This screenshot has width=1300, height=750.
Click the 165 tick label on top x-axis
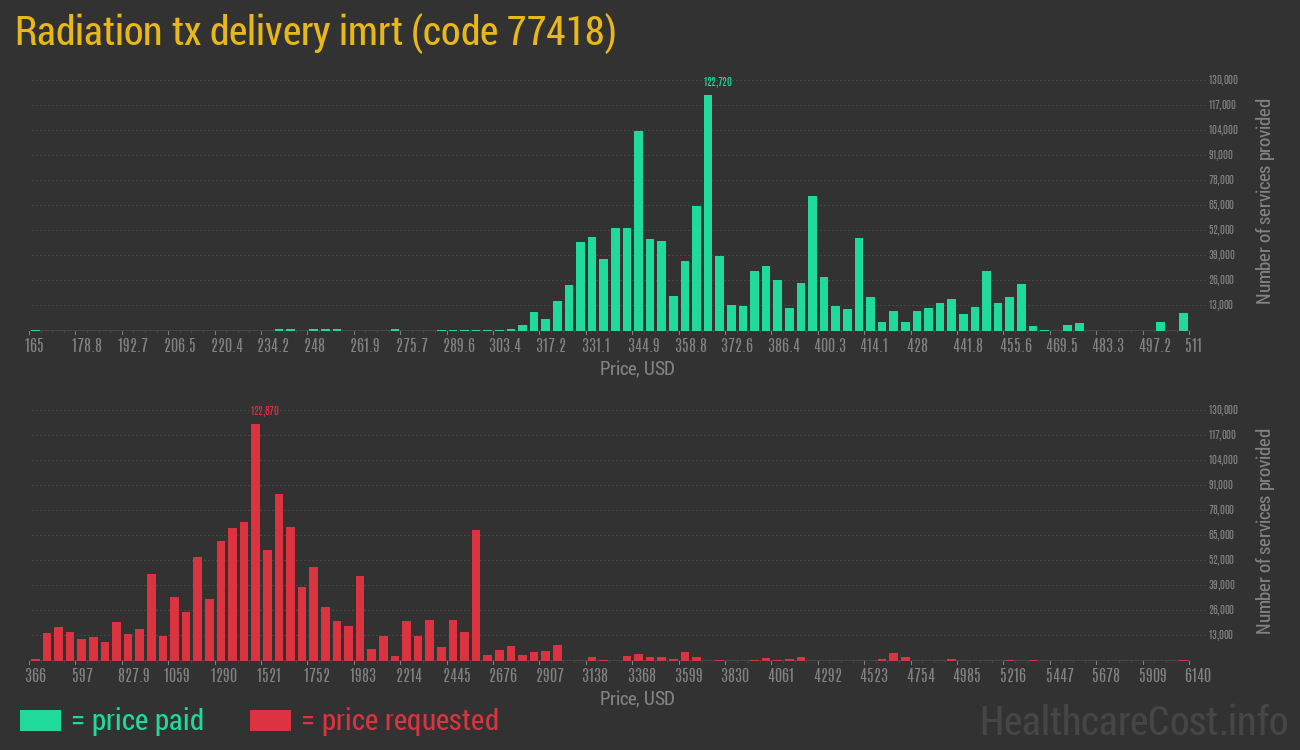tap(35, 345)
